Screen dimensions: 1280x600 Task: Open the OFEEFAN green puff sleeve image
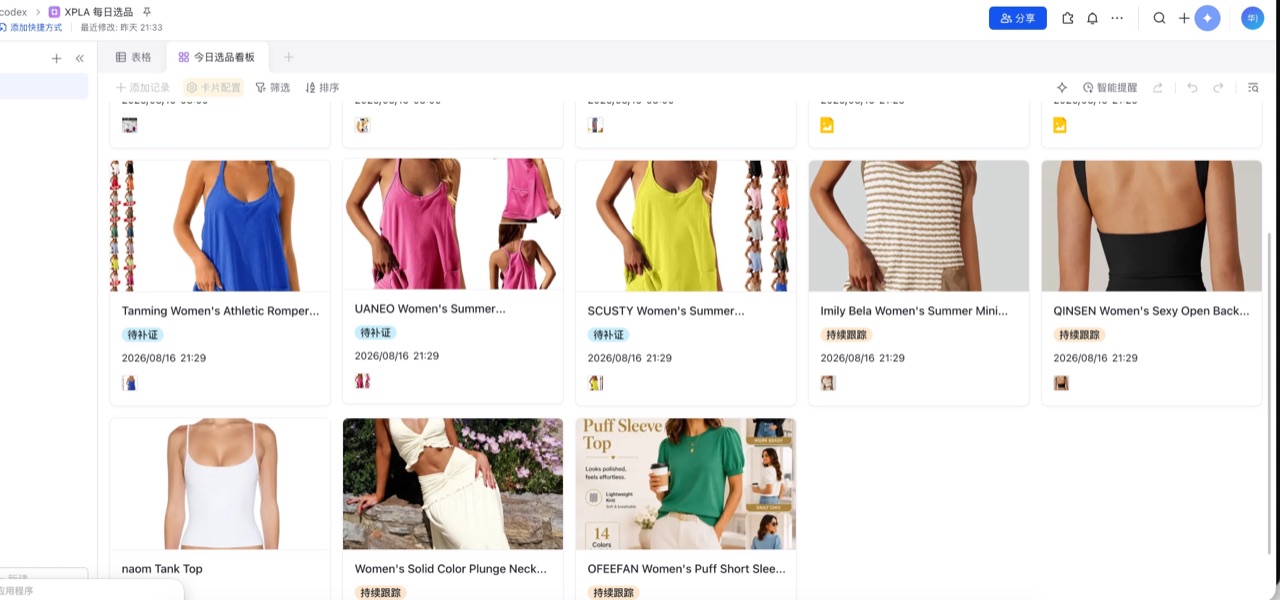click(x=686, y=484)
